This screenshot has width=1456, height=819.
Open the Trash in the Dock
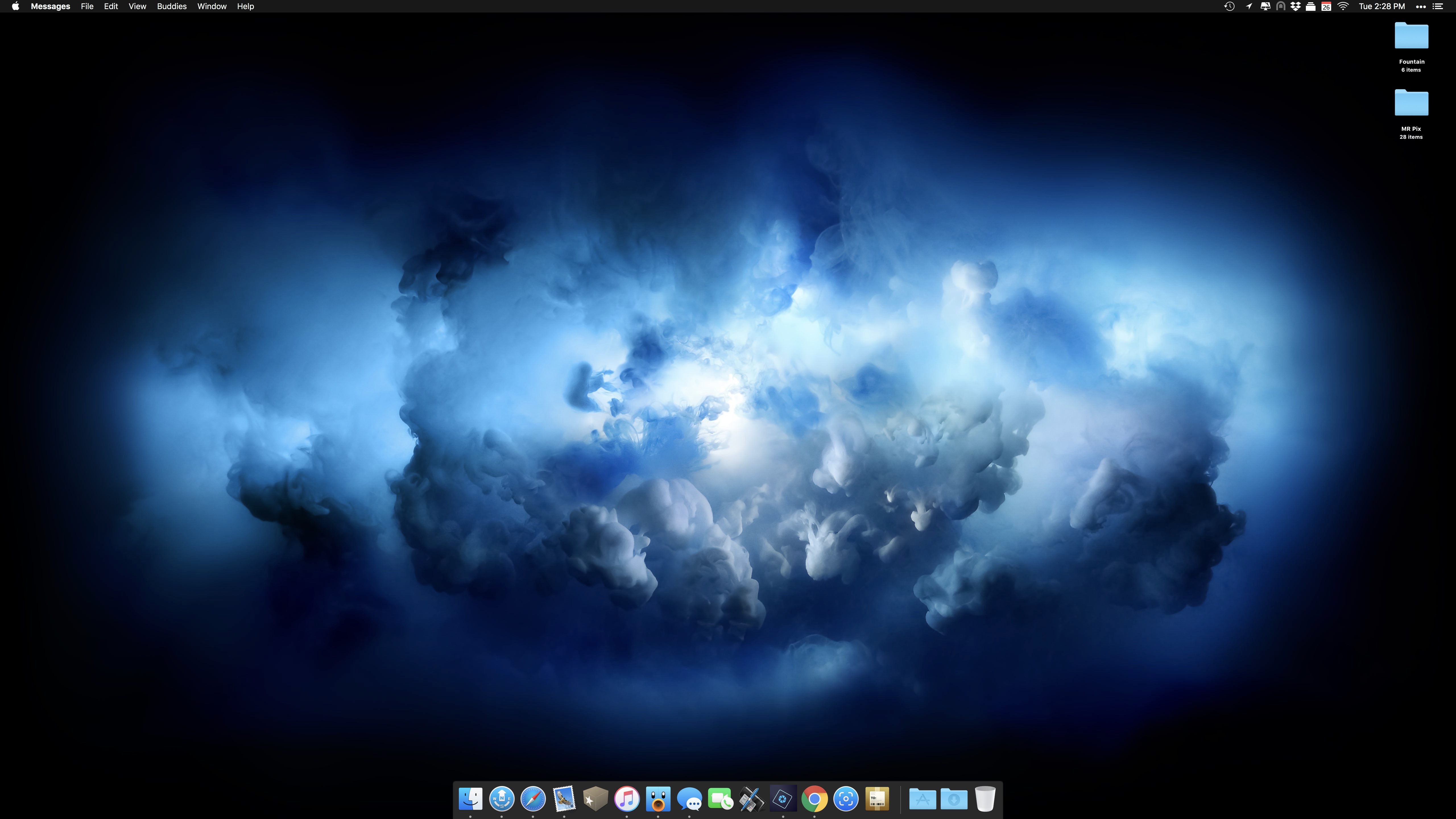coord(985,799)
